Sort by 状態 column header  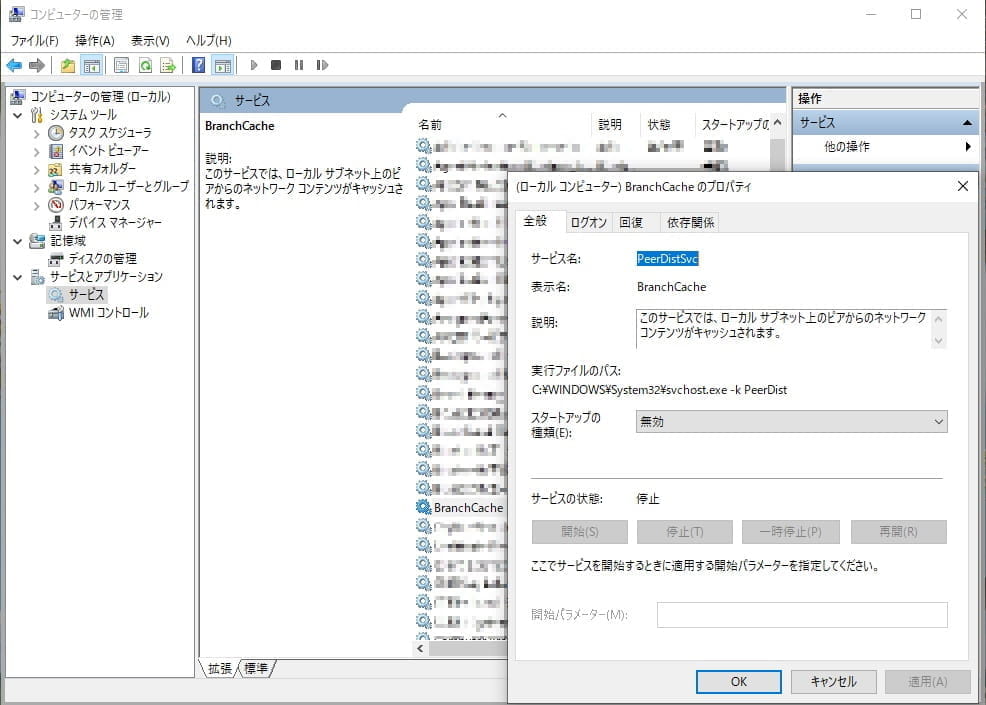click(667, 125)
